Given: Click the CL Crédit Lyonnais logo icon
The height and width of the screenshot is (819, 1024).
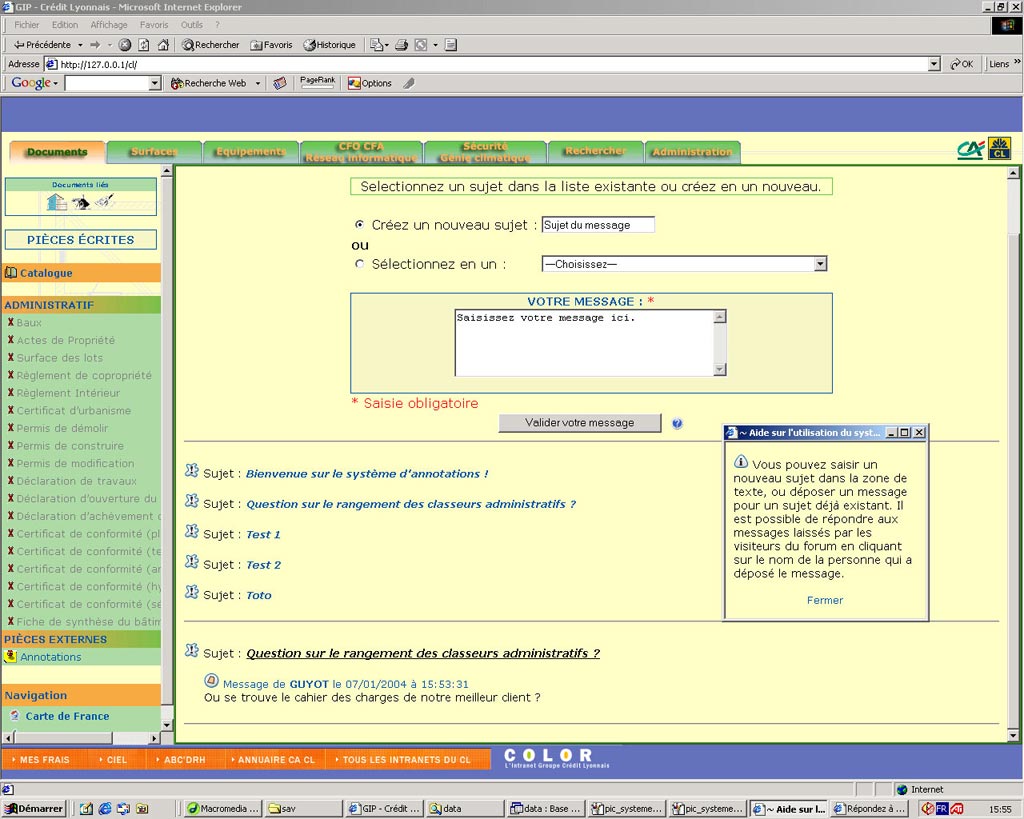Looking at the screenshot, I should point(999,148).
